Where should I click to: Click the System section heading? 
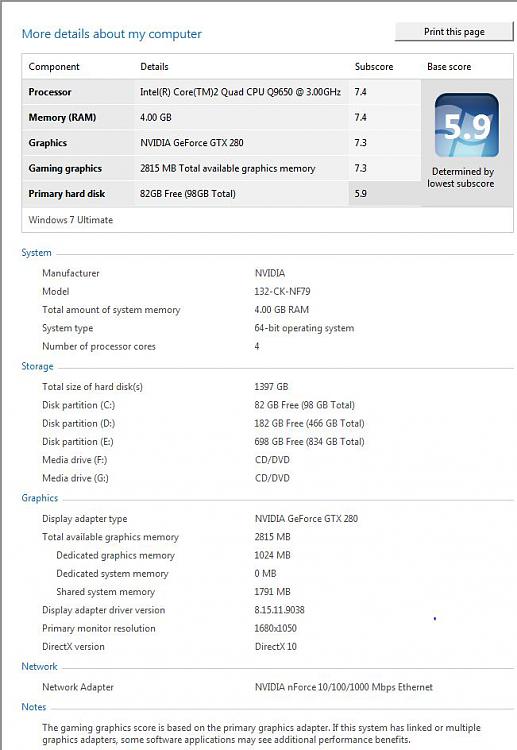click(36, 253)
